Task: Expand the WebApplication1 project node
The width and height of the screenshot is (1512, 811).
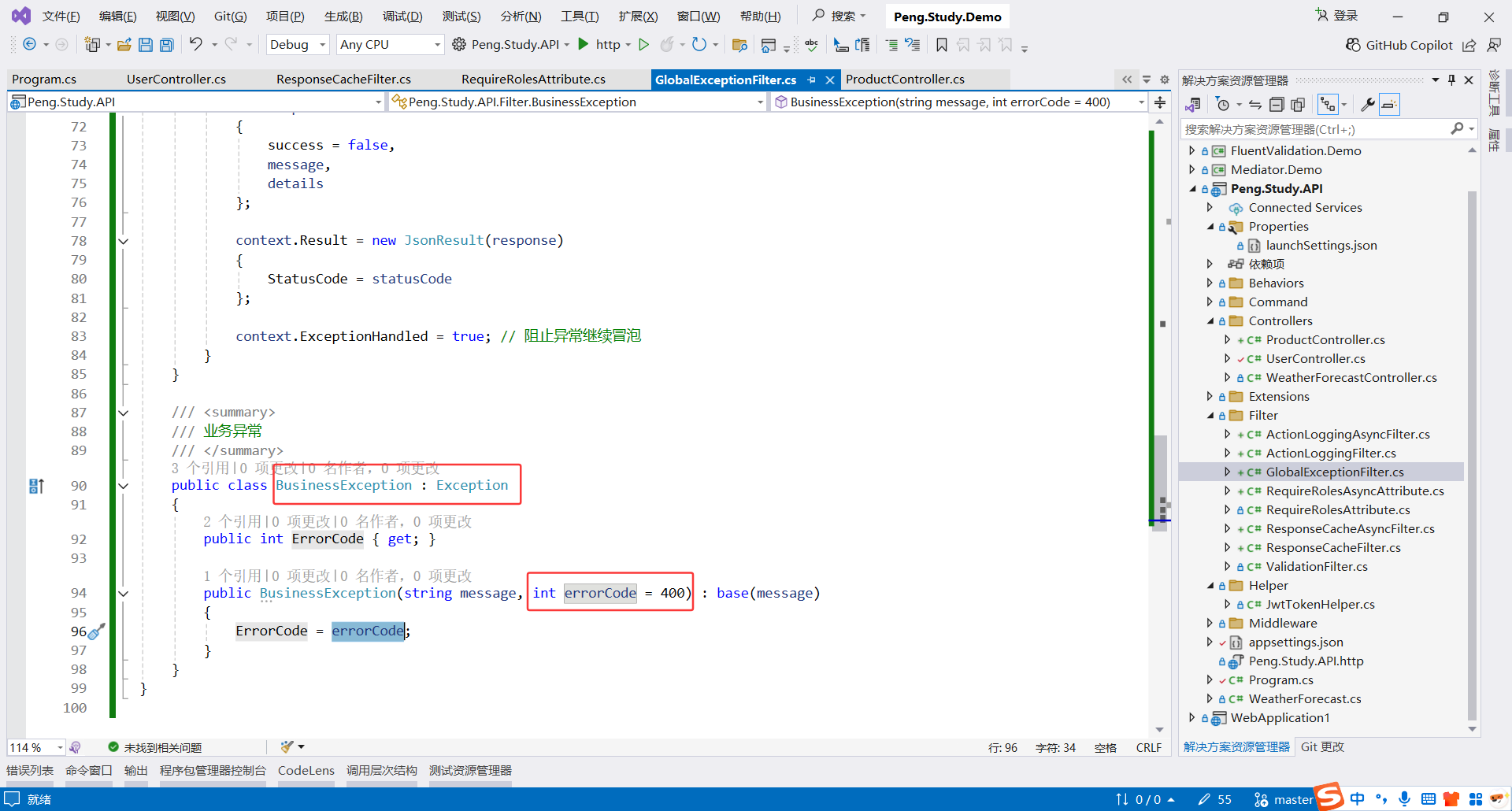Action: 1192,718
